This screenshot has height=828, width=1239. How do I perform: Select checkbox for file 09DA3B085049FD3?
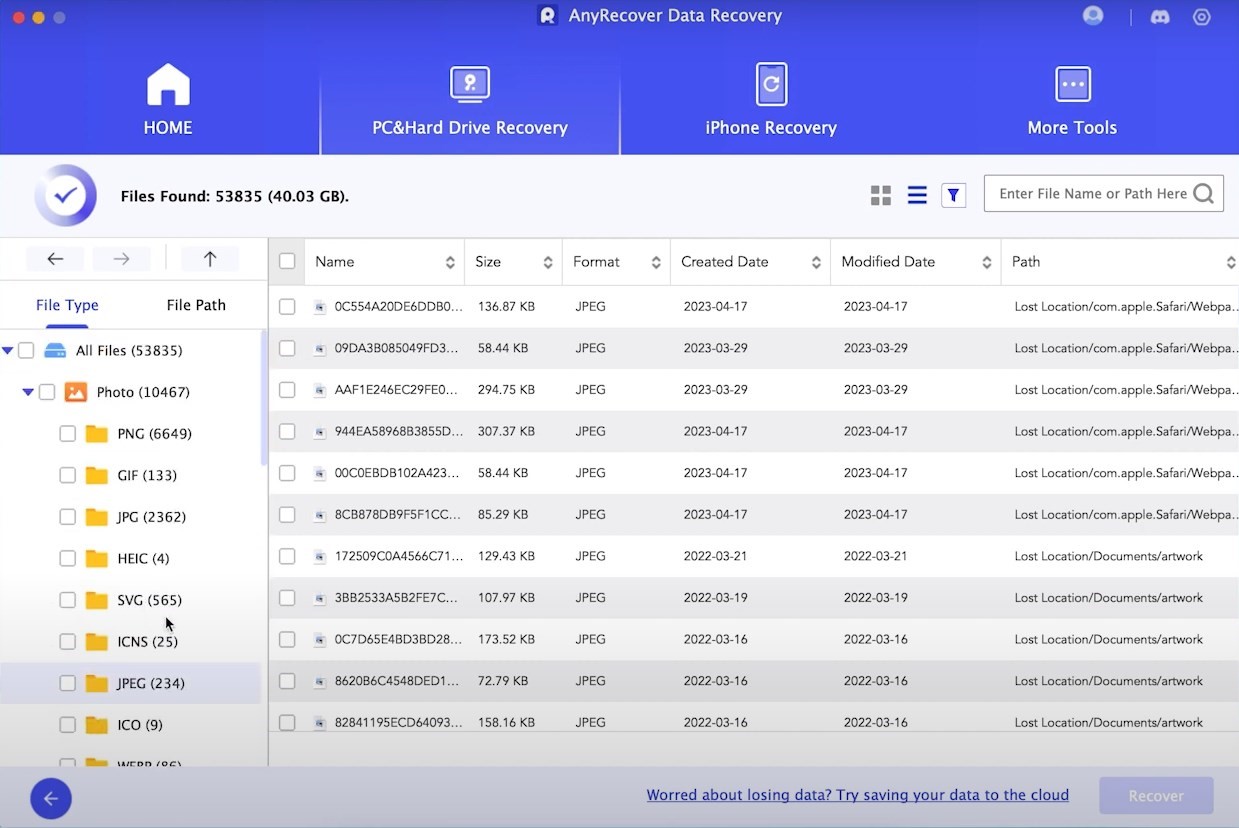click(287, 348)
